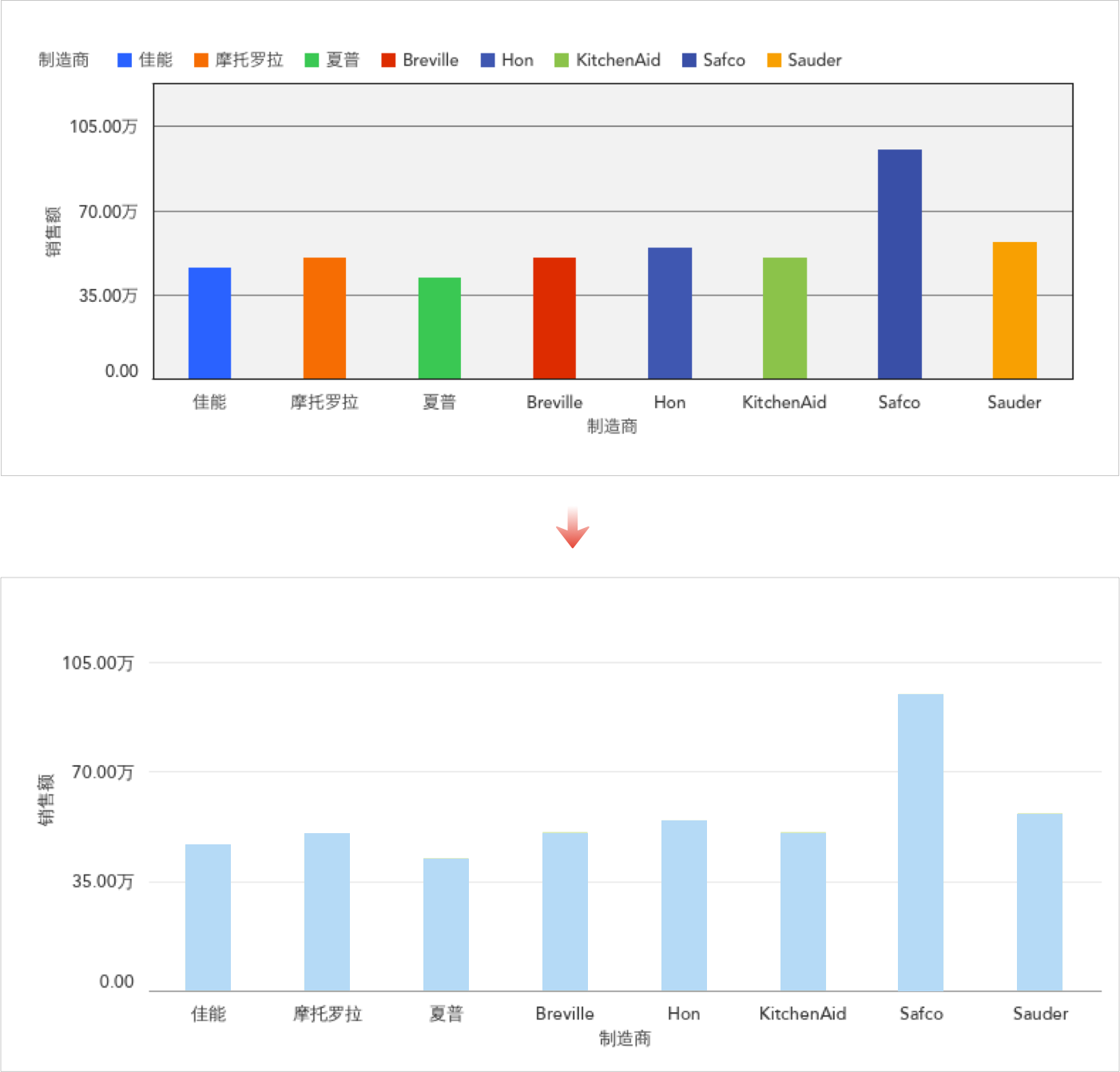Select the green 夏普 bar in top chart
This screenshot has width=1120, height=1072.
click(x=439, y=328)
